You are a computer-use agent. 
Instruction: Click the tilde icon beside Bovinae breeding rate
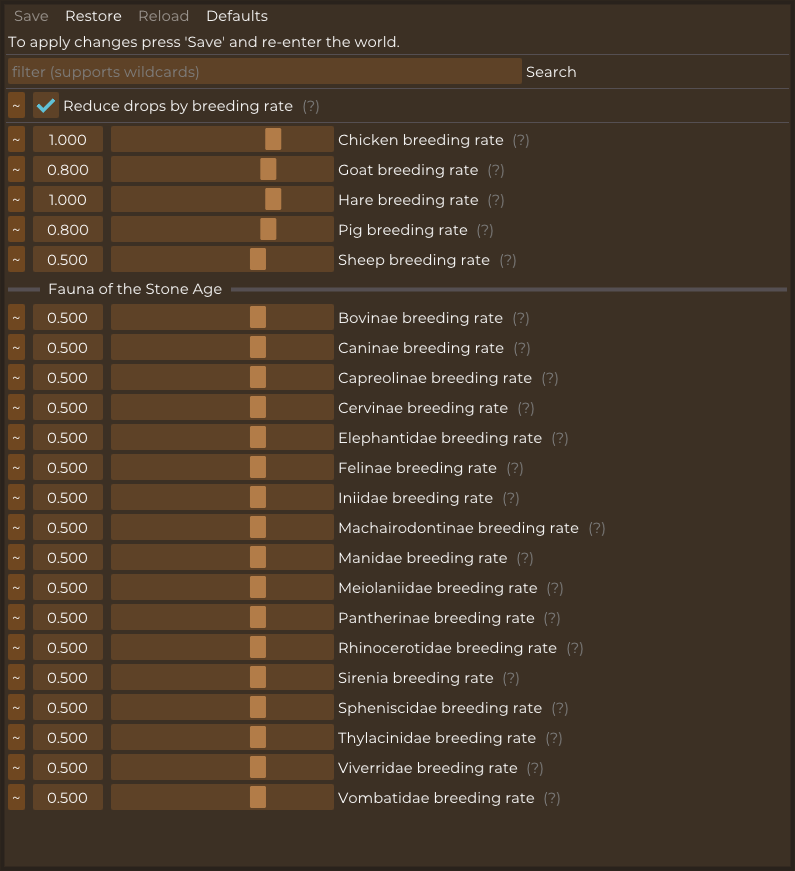click(16, 317)
